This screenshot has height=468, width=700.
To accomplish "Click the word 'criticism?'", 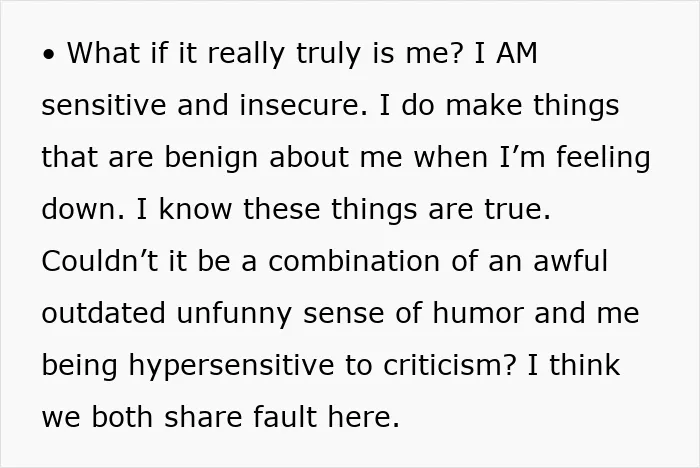I will tap(450, 365).
